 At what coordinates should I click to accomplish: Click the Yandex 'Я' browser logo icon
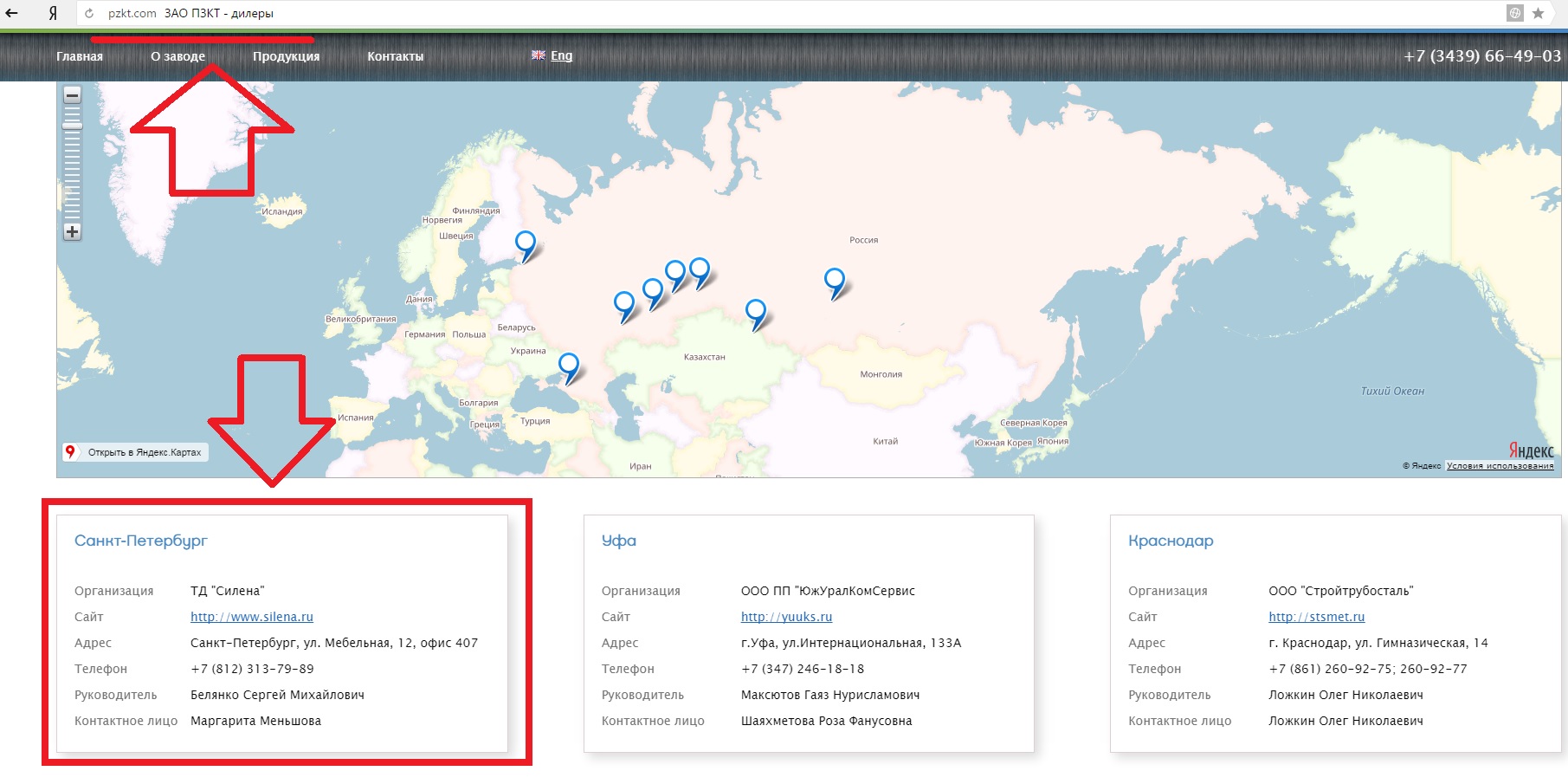coord(53,13)
